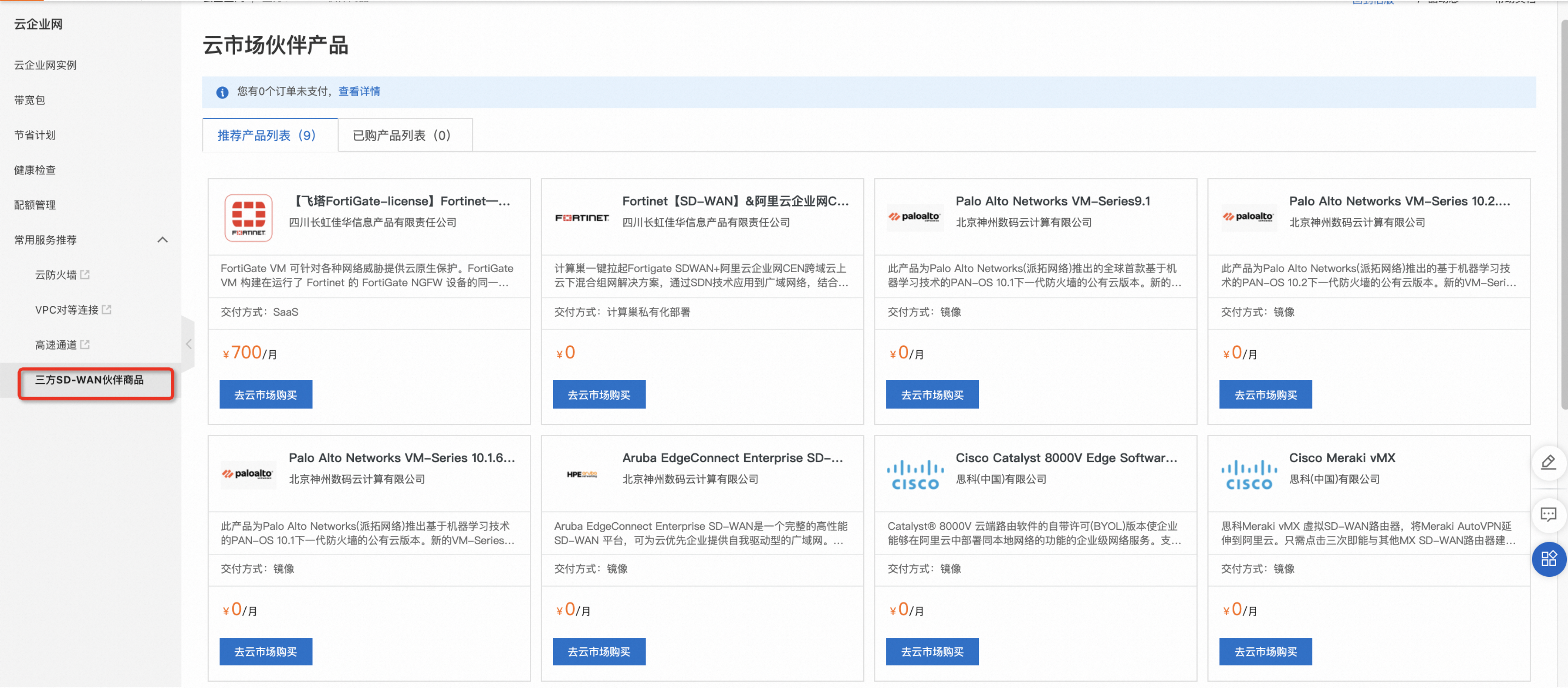
Task: Click the 查看详情 link in notice bar
Action: coord(359,92)
